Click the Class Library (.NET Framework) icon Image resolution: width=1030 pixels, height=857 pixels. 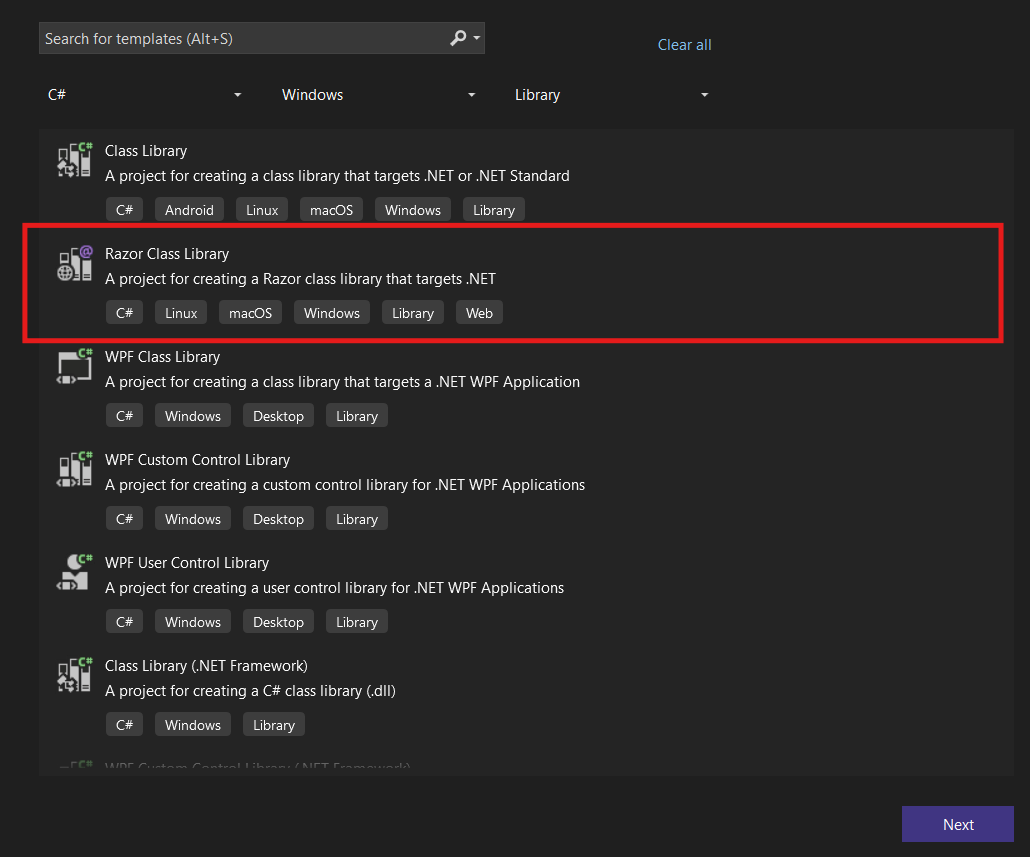[x=74, y=676]
